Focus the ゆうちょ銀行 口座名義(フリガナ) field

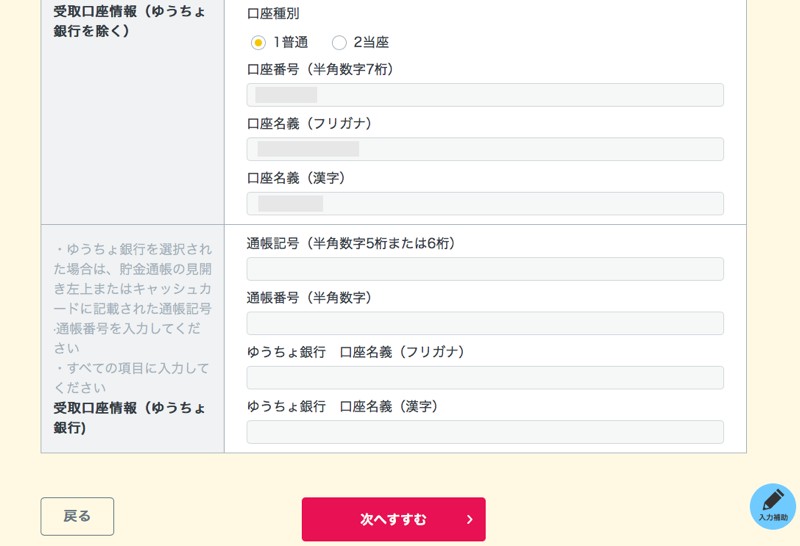point(485,377)
